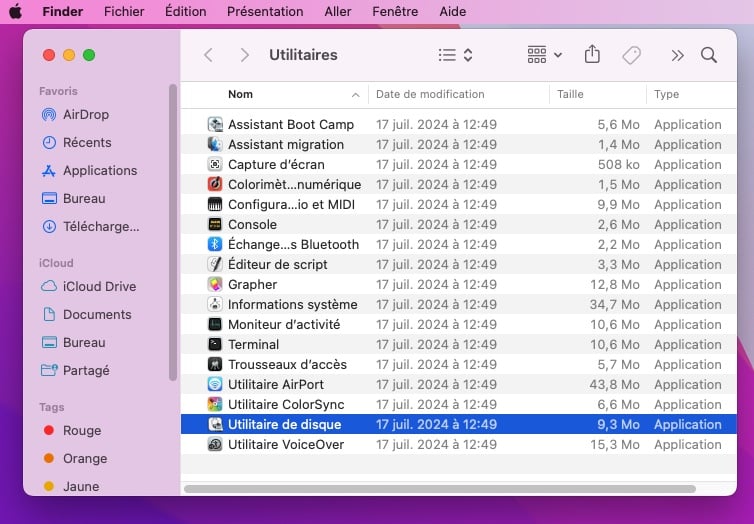The height and width of the screenshot is (524, 754).
Task: Open the Aller menu
Action: pos(338,11)
